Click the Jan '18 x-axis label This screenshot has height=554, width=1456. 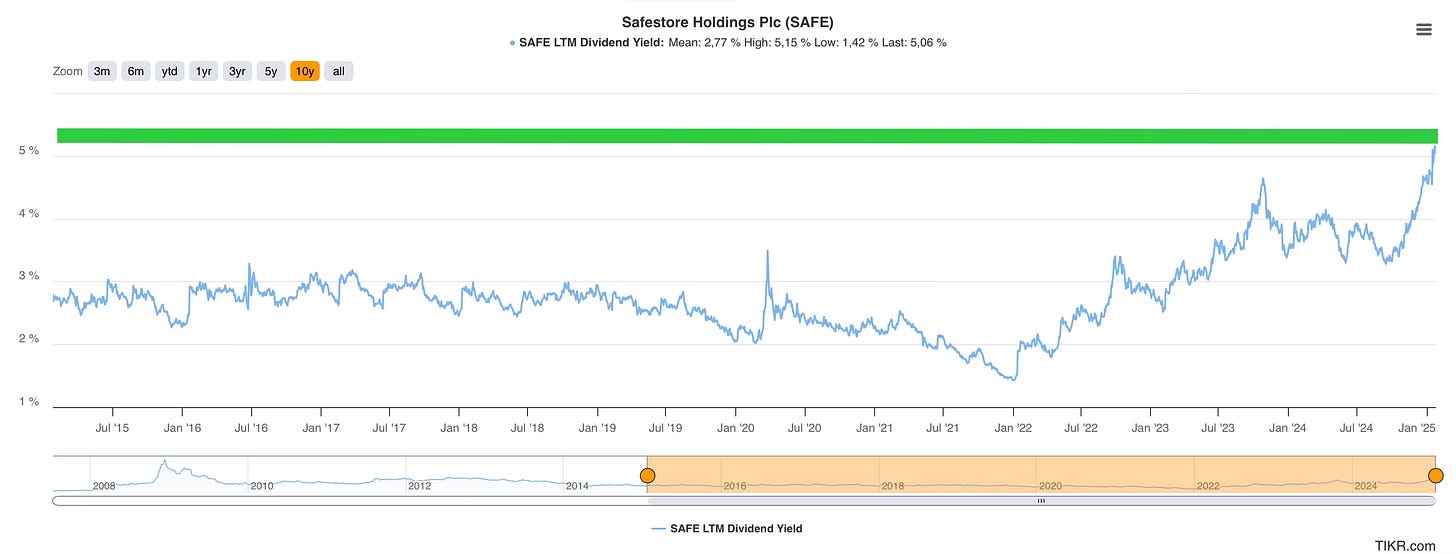click(459, 428)
